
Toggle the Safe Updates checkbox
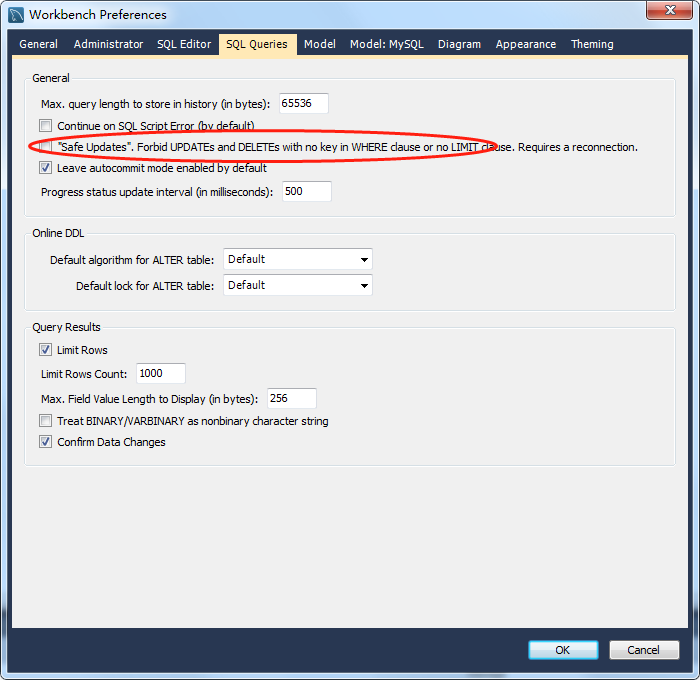click(x=45, y=147)
